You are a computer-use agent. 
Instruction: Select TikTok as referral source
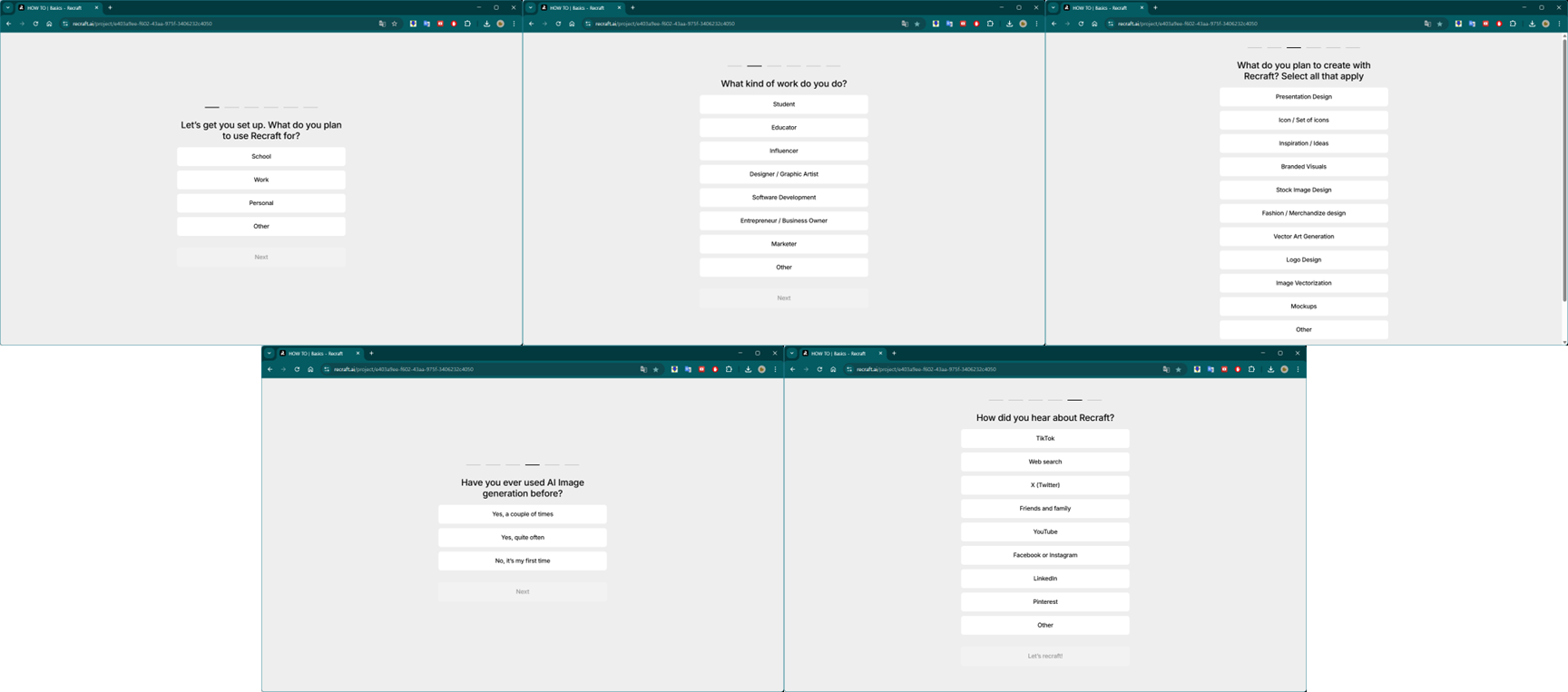[x=1045, y=439]
